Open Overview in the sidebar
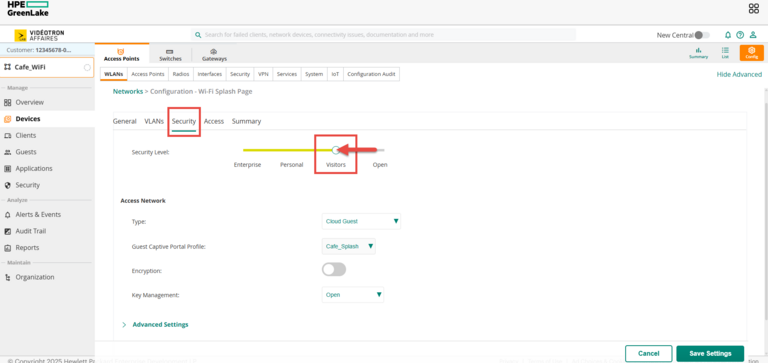 [29, 102]
